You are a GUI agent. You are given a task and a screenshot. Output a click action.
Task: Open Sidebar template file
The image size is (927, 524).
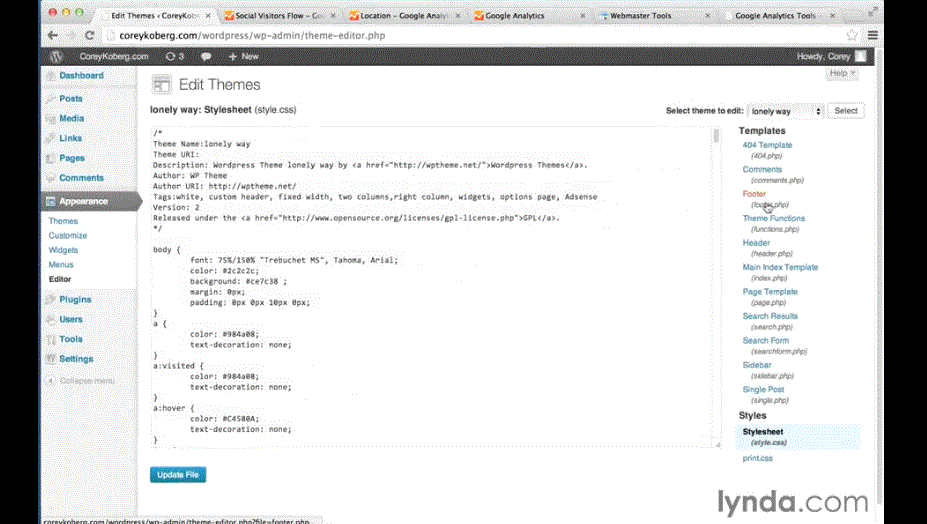point(757,365)
